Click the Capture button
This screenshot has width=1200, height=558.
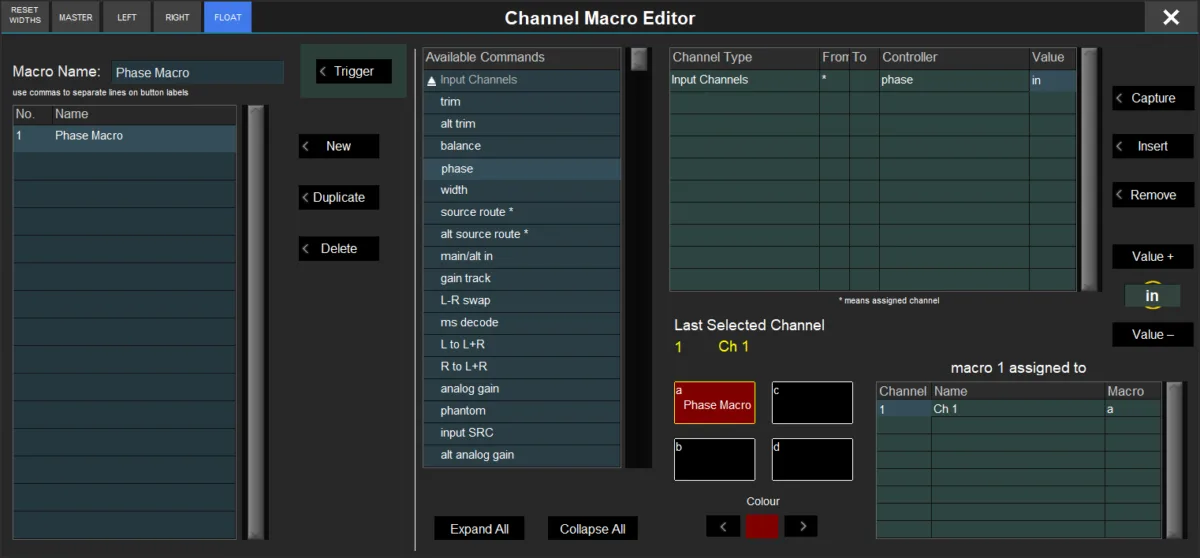click(1153, 98)
